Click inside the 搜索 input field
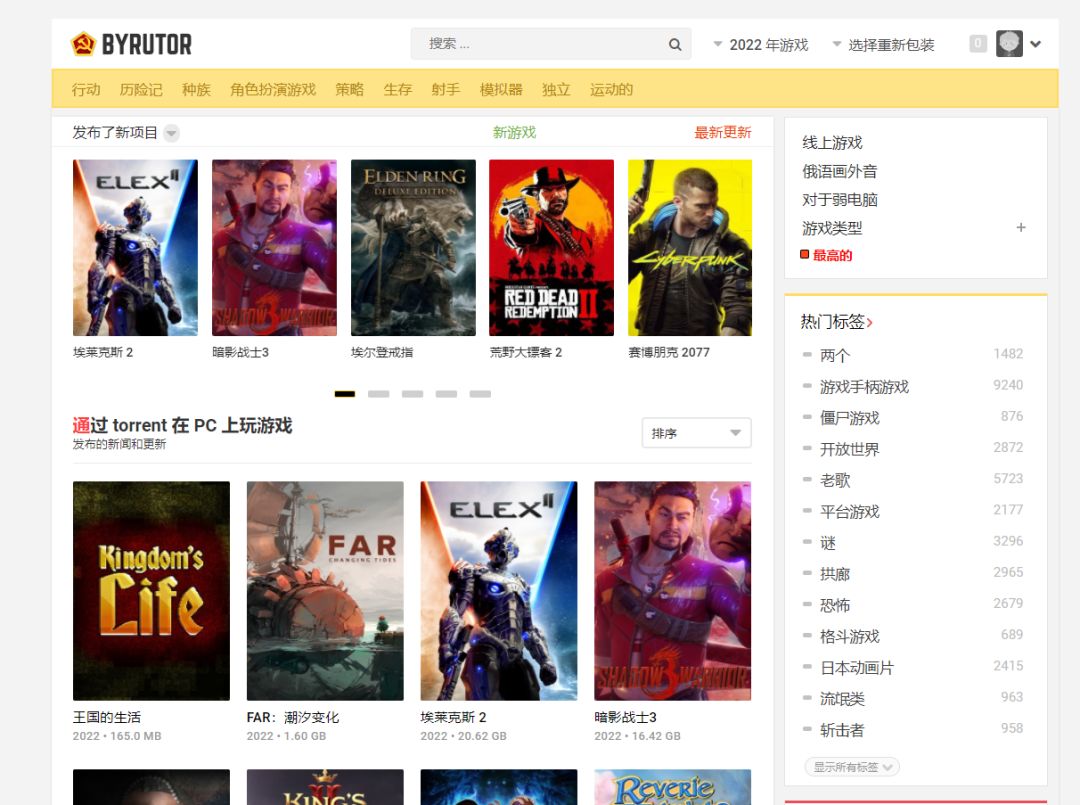The image size is (1080, 805). [x=530, y=43]
